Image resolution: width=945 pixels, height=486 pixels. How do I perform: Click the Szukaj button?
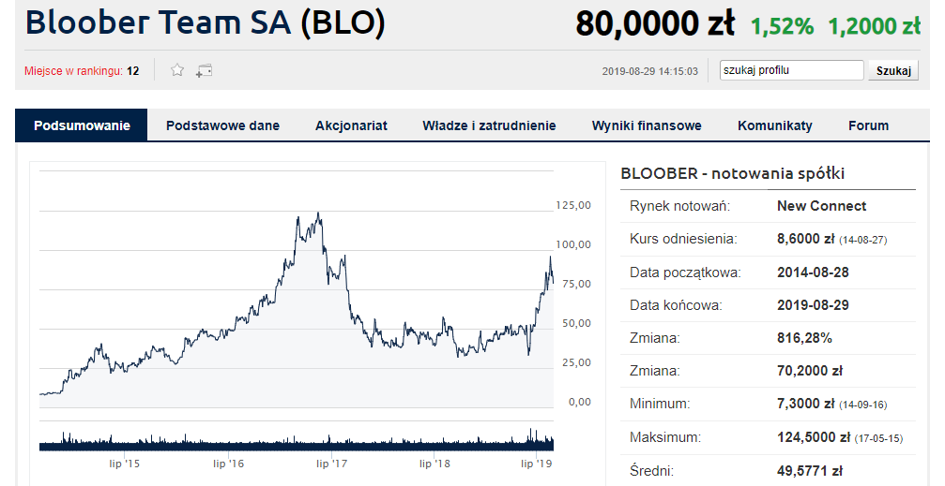click(x=893, y=71)
